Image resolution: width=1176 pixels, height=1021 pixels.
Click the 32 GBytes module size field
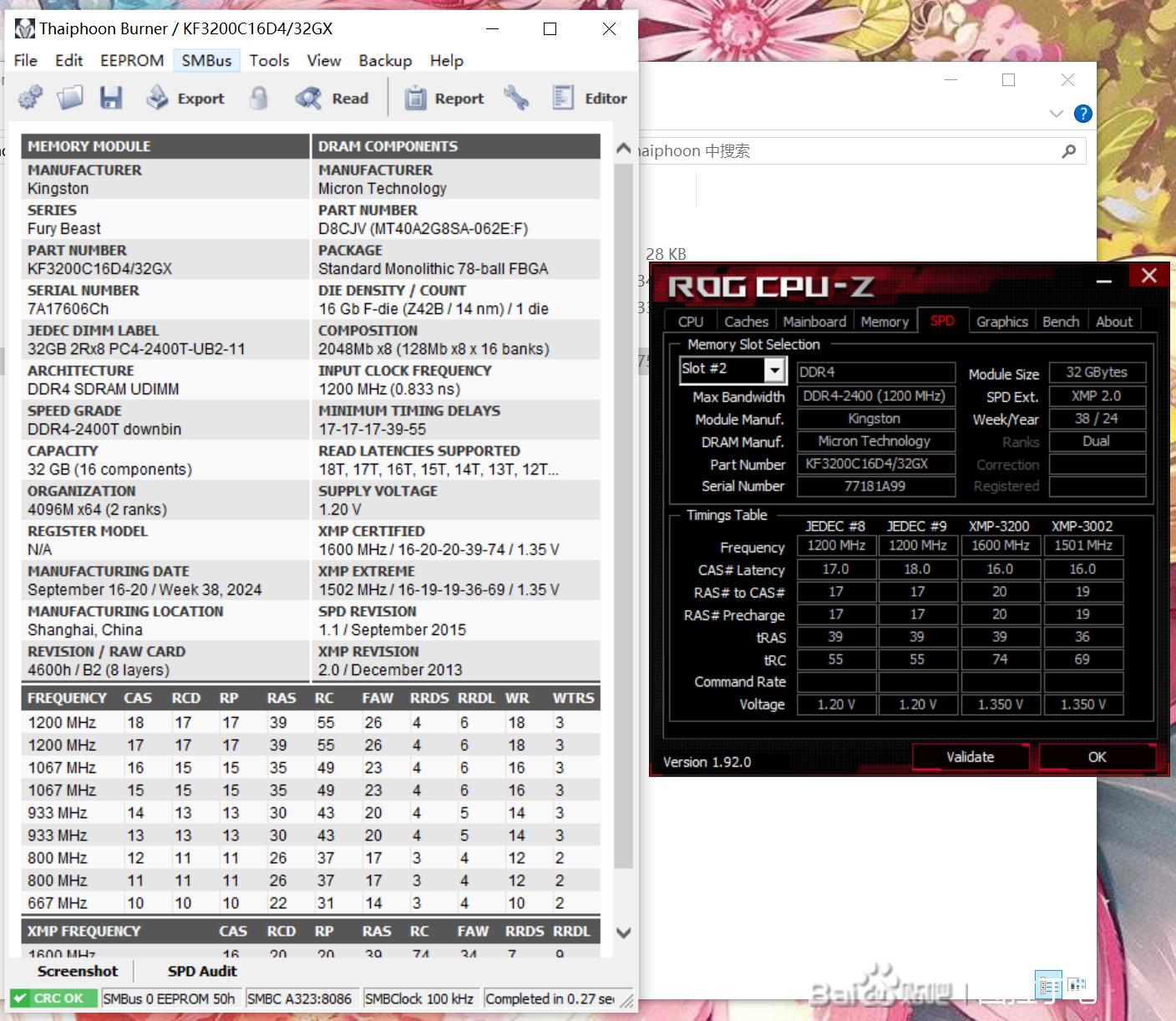click(x=1097, y=373)
